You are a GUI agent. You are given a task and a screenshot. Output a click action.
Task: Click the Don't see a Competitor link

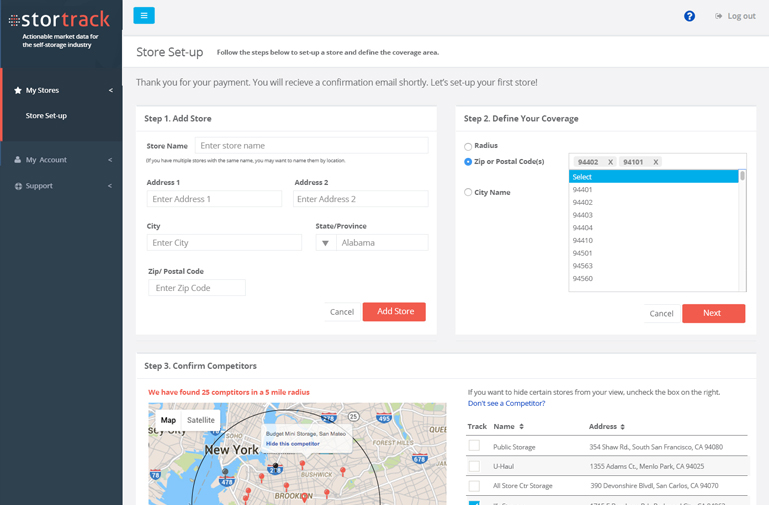506,403
